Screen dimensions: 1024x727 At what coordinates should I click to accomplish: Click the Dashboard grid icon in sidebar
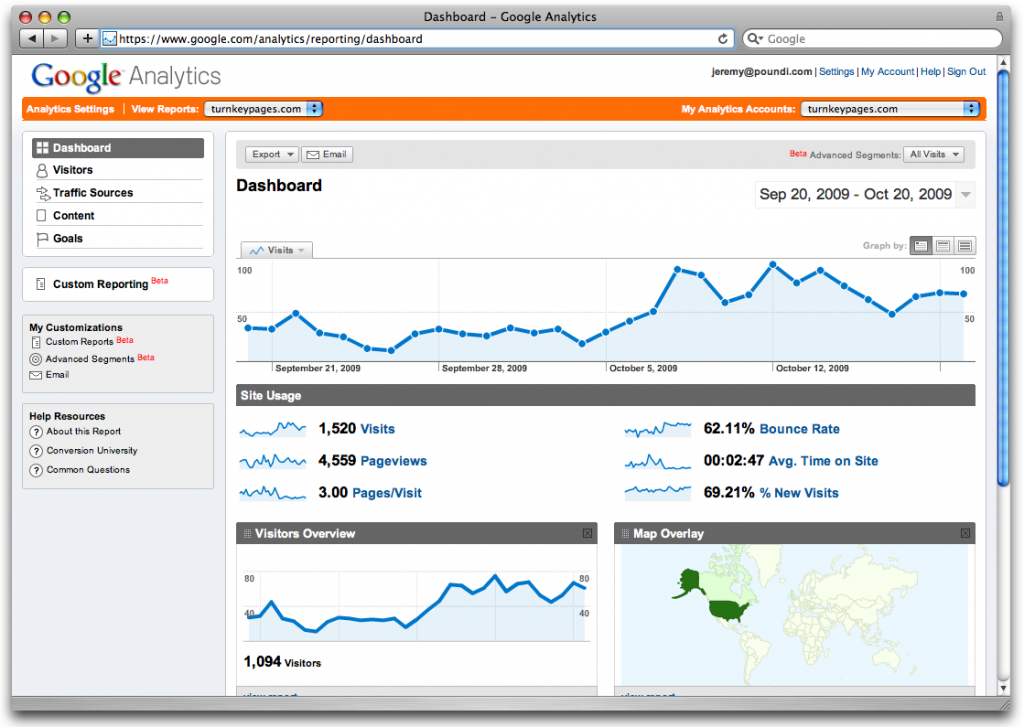click(x=42, y=148)
